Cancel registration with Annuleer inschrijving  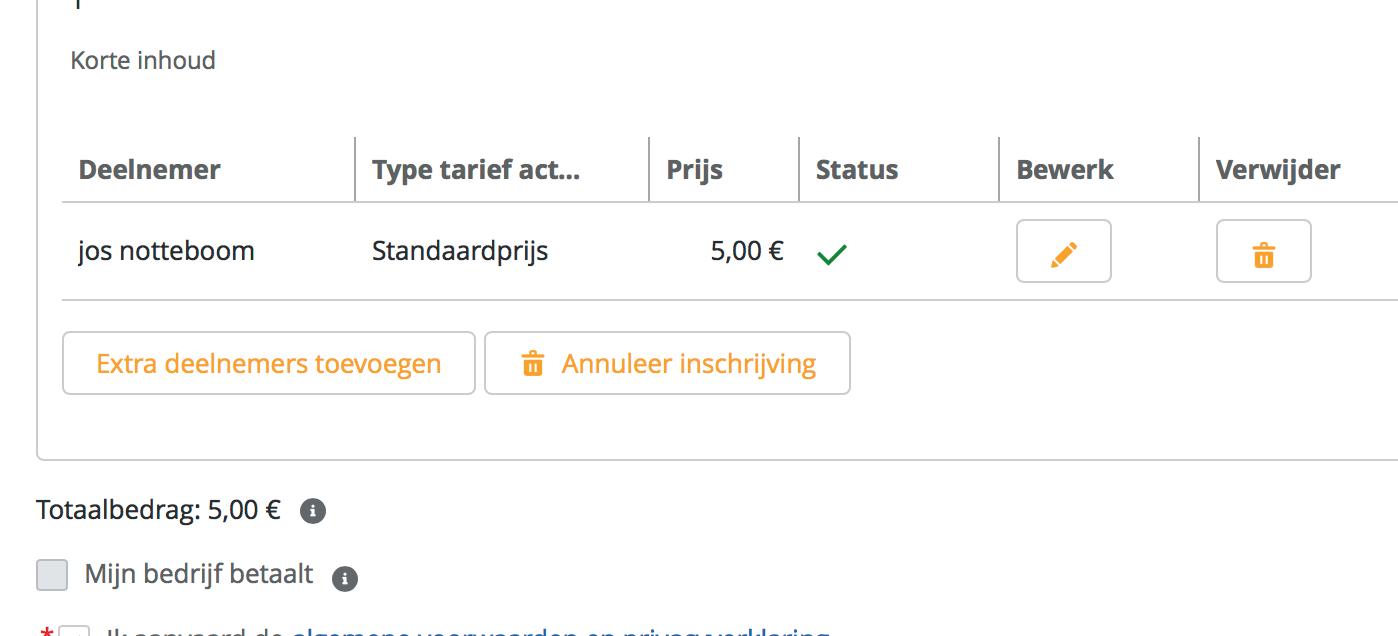click(x=667, y=363)
